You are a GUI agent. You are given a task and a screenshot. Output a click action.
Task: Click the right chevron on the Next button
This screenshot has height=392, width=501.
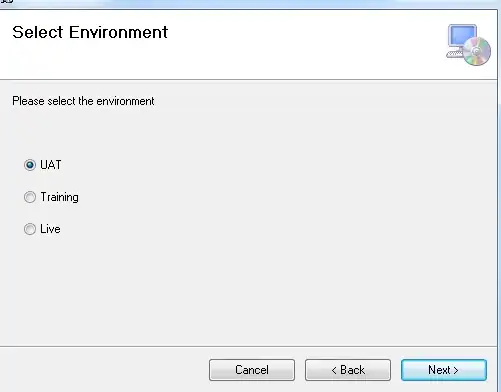[456, 370]
